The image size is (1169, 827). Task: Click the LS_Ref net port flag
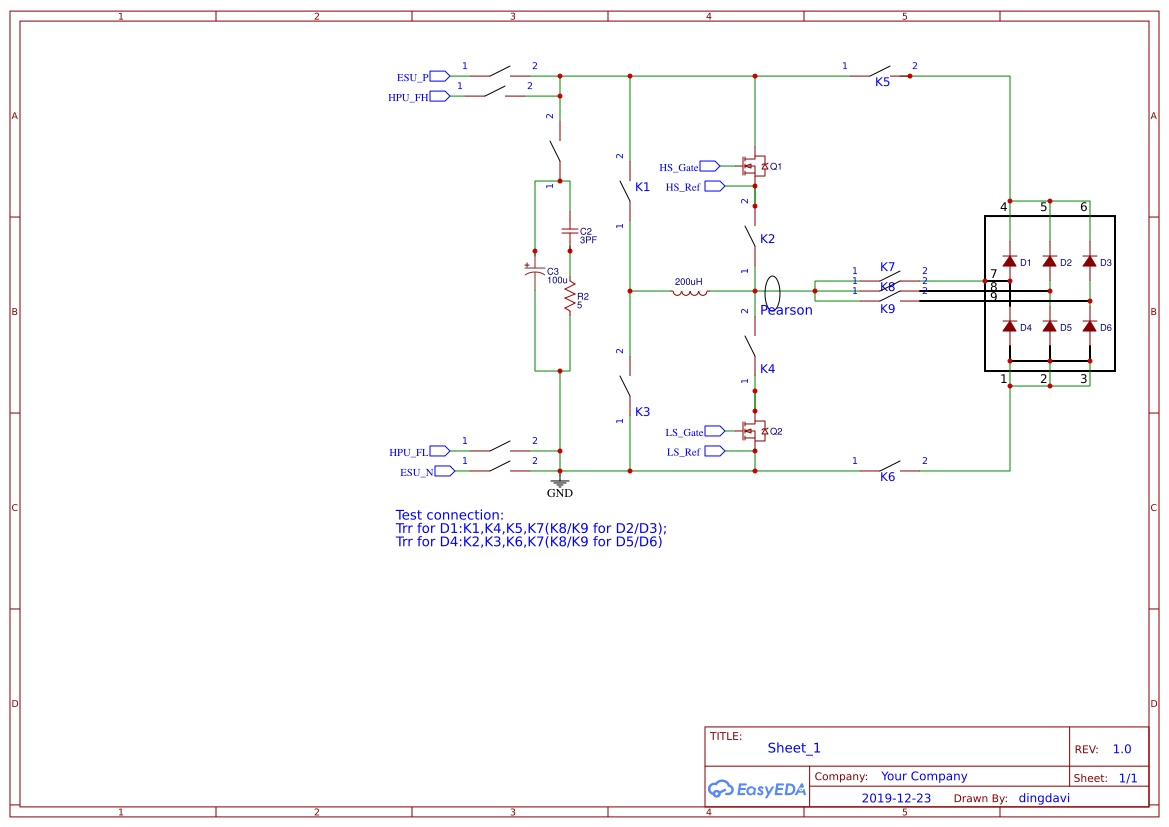(x=715, y=451)
